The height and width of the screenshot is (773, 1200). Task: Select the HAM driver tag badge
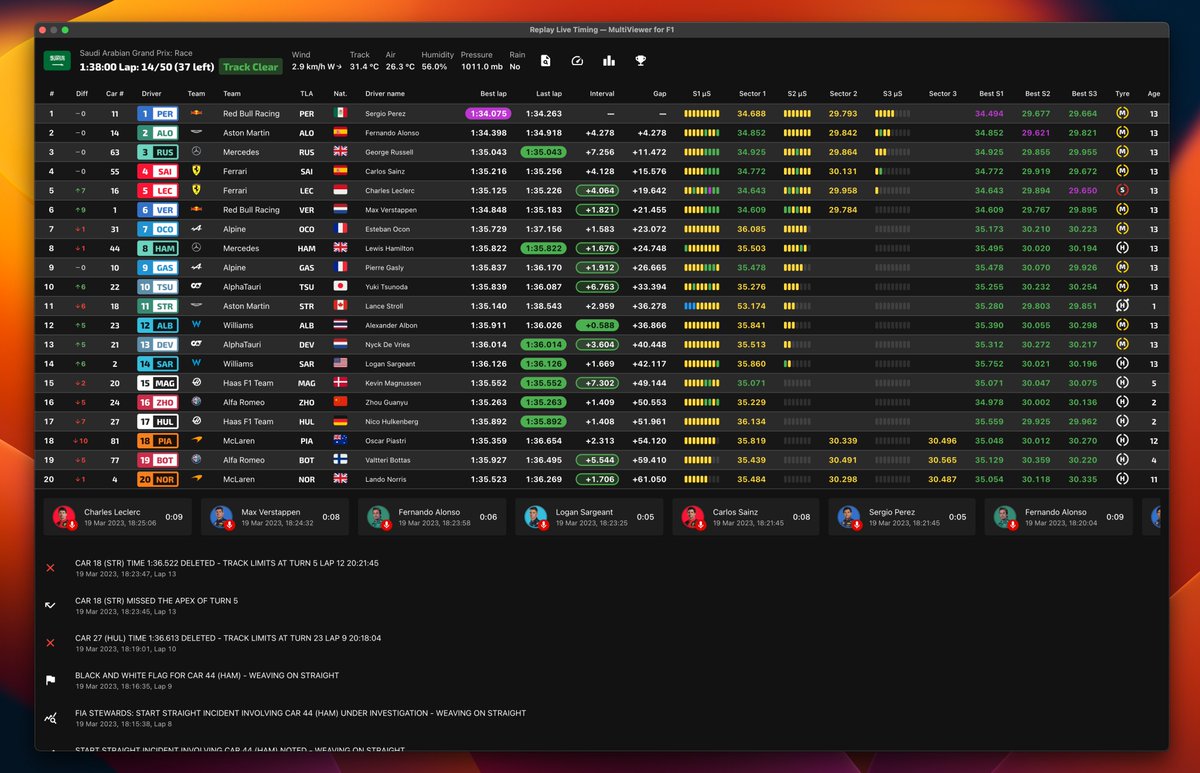[157, 248]
